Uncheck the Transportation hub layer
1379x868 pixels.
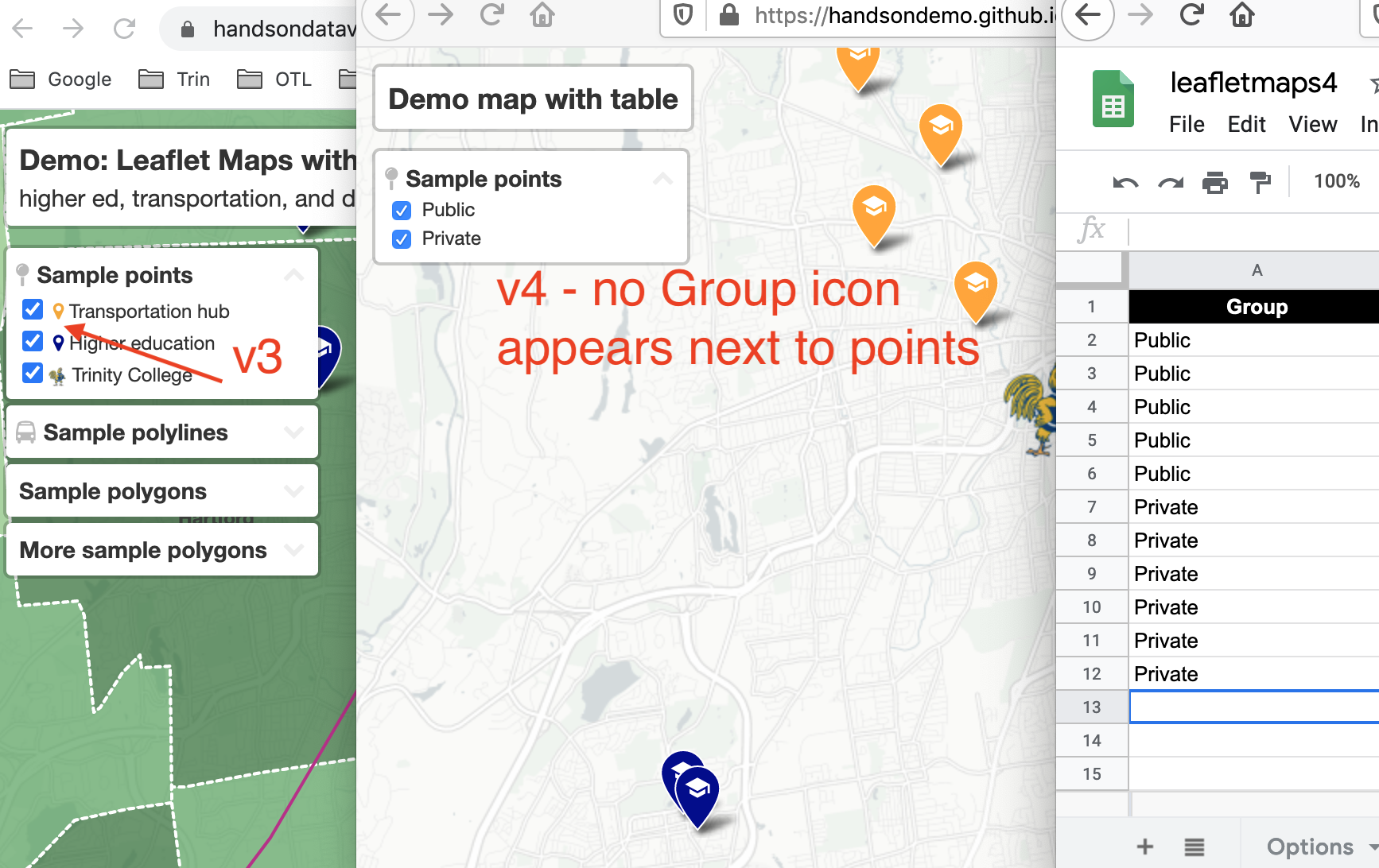32,309
